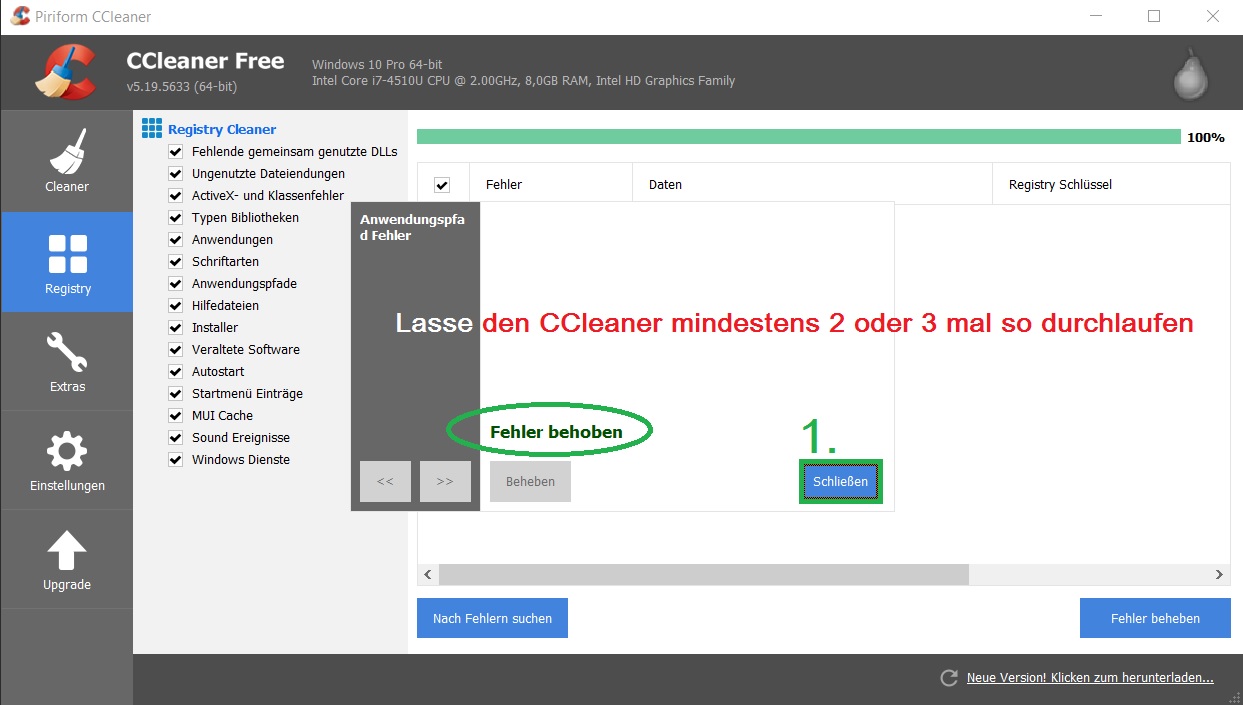Click the 100% progress label

coord(1206,138)
